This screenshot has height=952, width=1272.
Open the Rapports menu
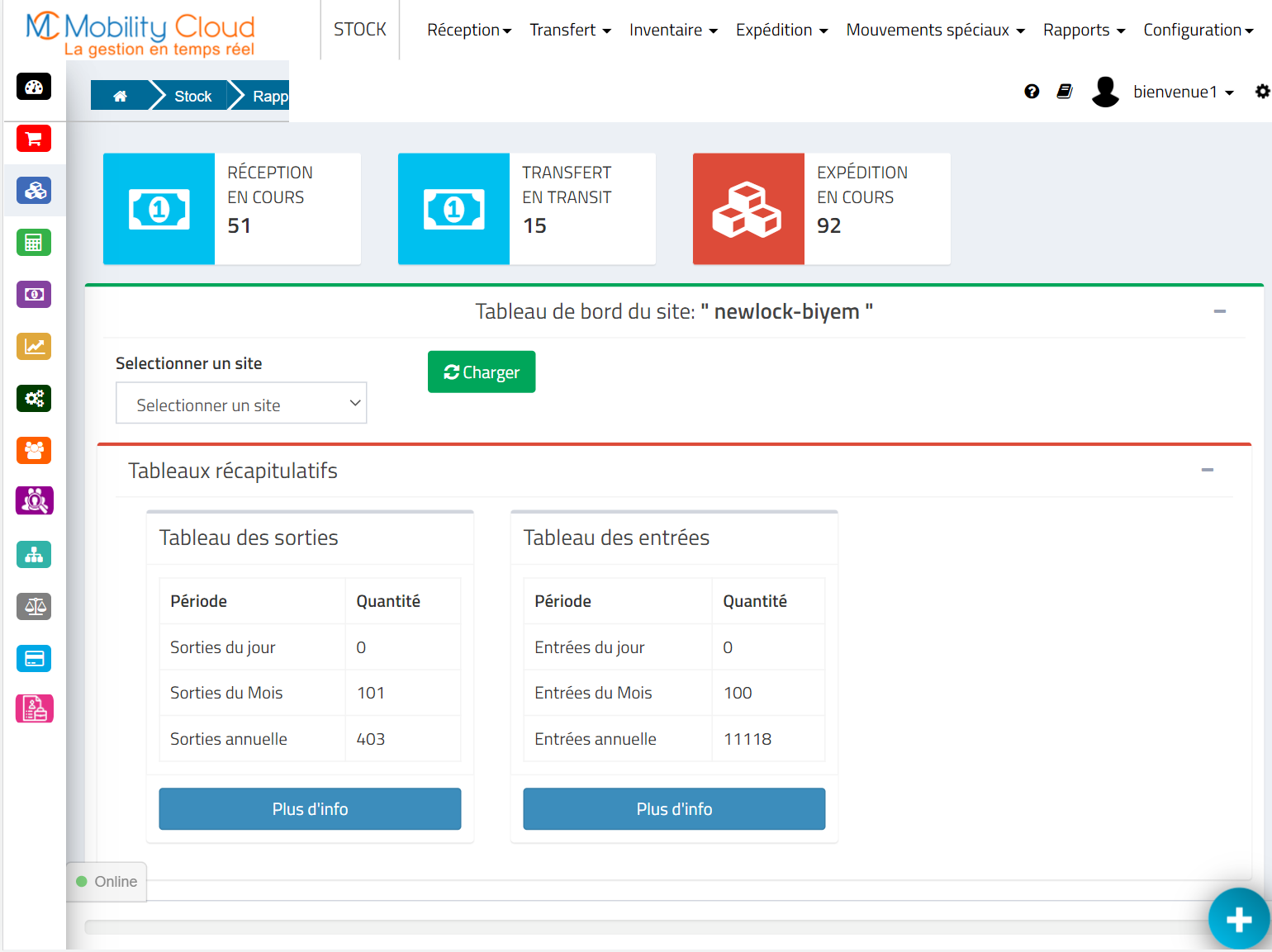[x=1083, y=31]
